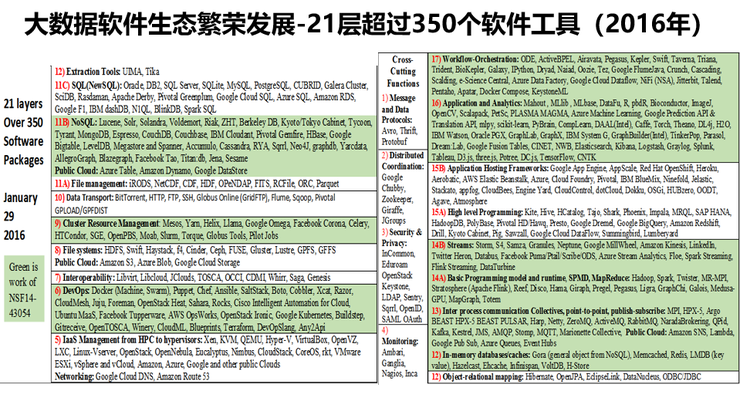Click 'Hadoop' in the Basic Programming model block
The image size is (740, 408).
[x=642, y=278]
